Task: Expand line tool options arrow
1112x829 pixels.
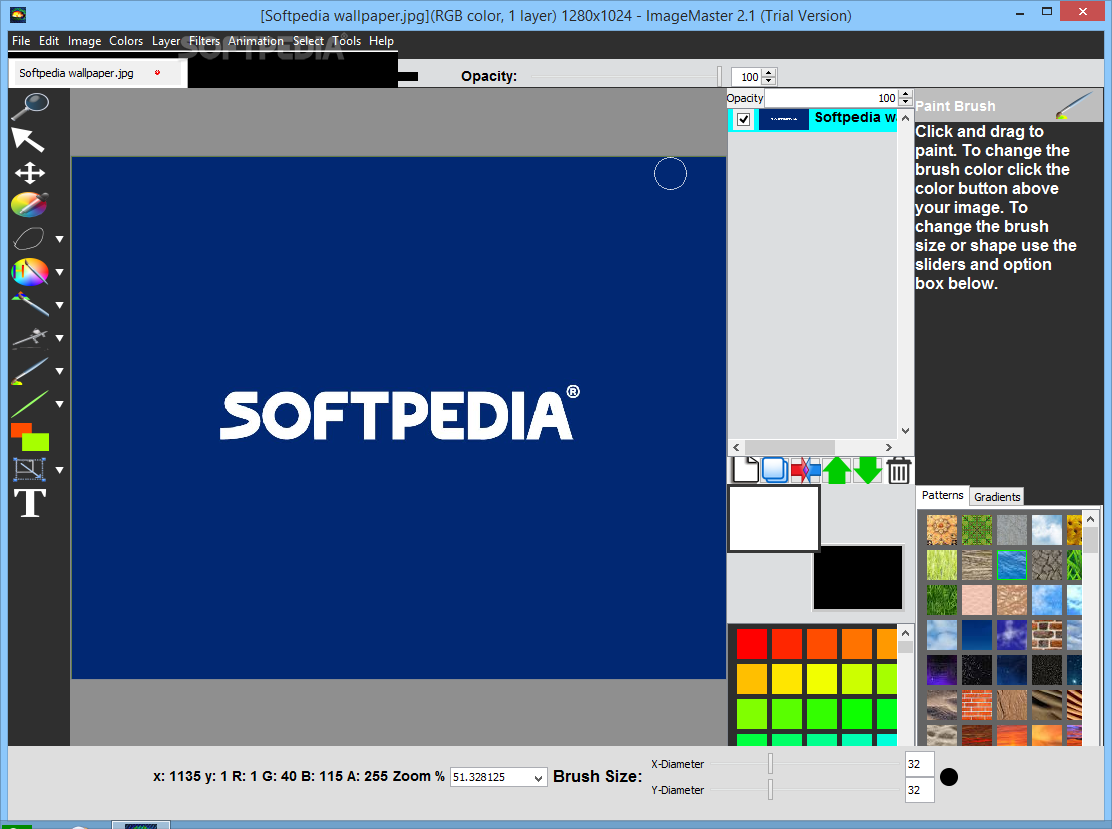Action: (x=60, y=404)
